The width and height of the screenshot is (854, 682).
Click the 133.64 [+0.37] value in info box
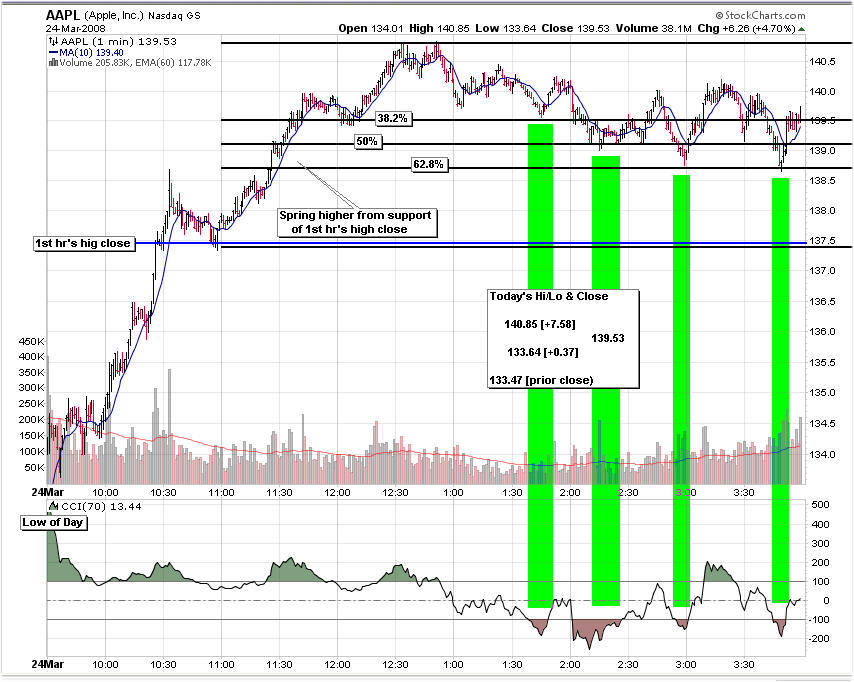point(542,352)
